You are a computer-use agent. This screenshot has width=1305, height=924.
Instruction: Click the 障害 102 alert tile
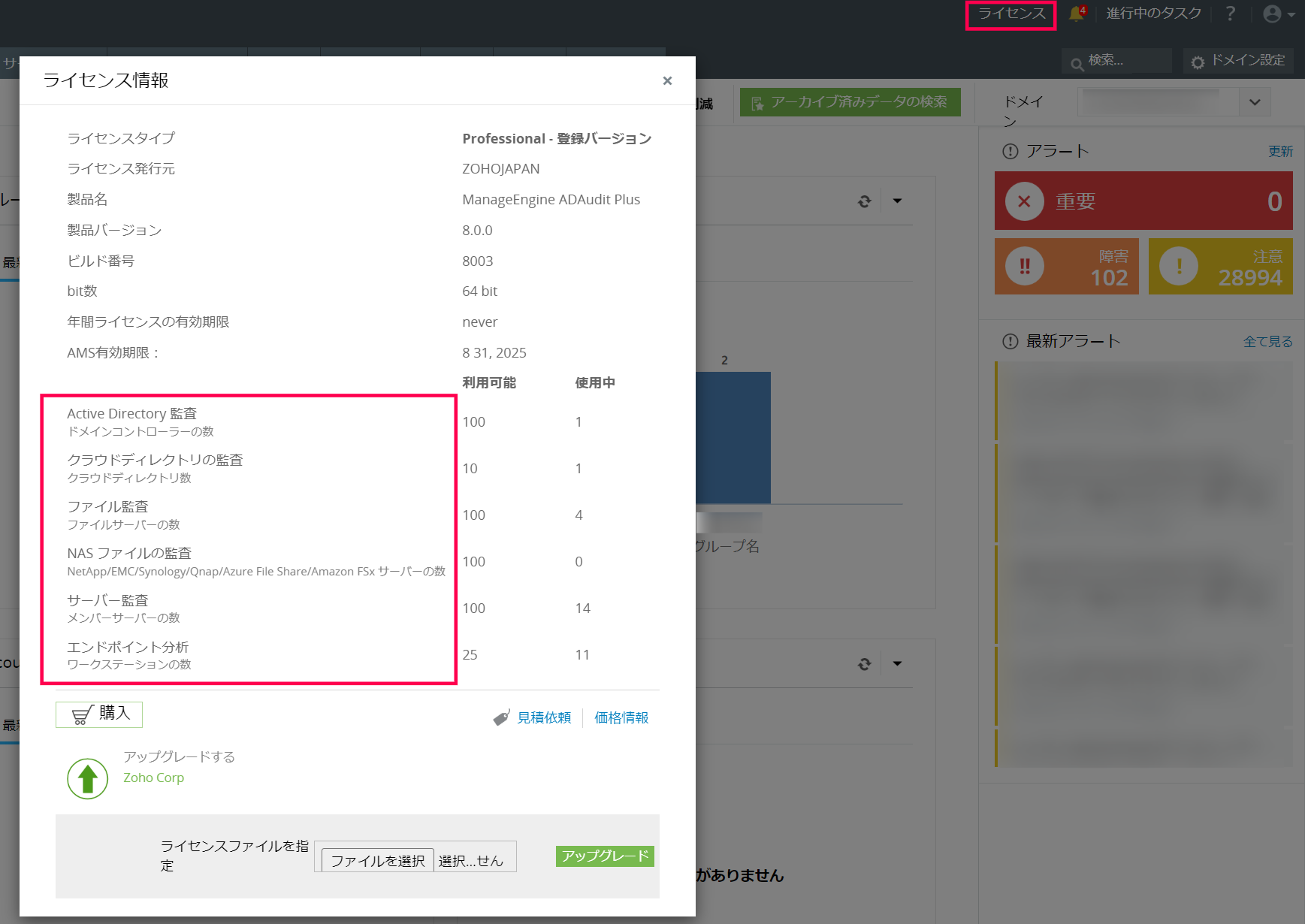click(x=1067, y=267)
